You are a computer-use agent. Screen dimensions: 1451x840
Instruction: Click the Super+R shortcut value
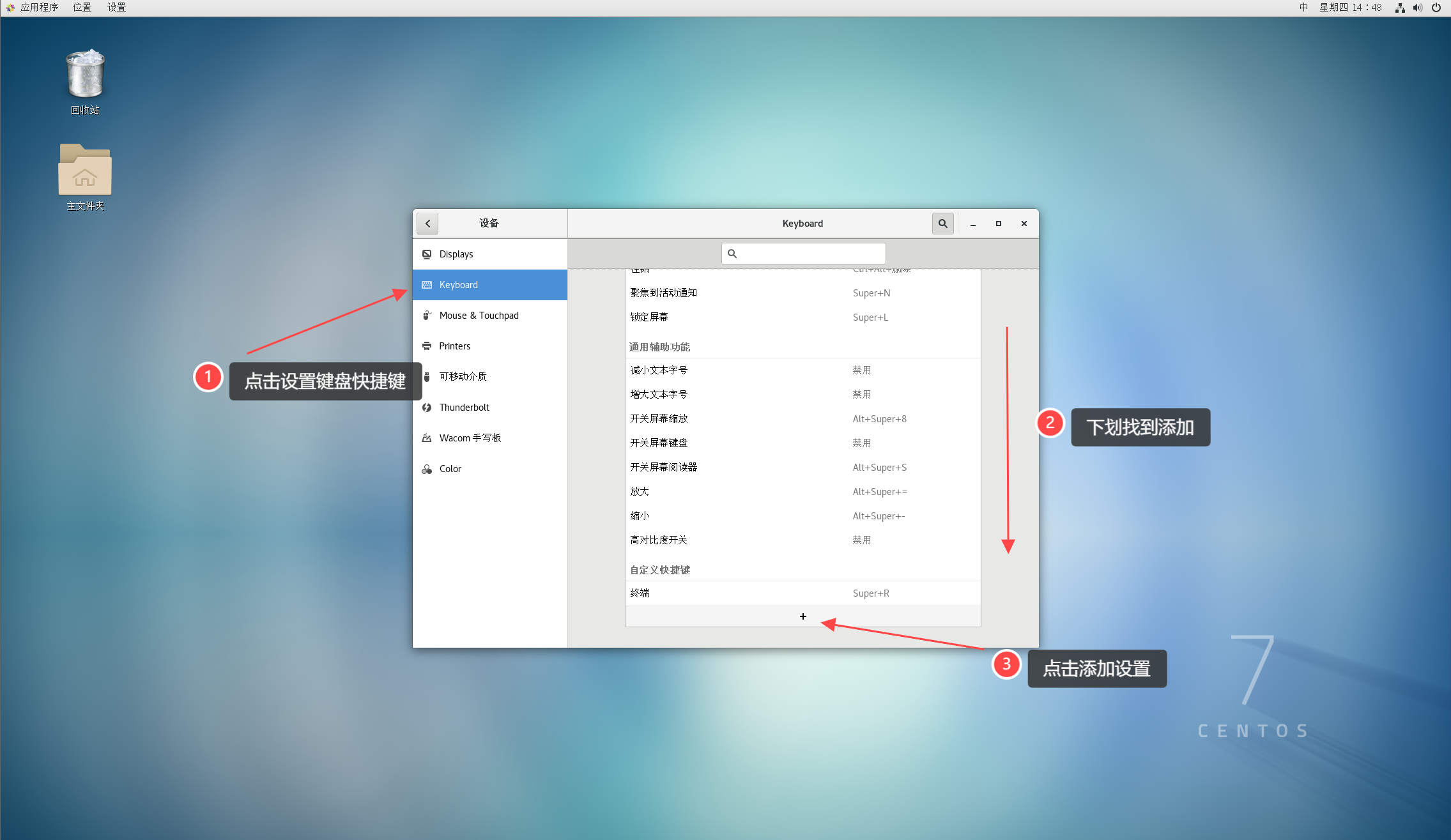pyautogui.click(x=871, y=593)
